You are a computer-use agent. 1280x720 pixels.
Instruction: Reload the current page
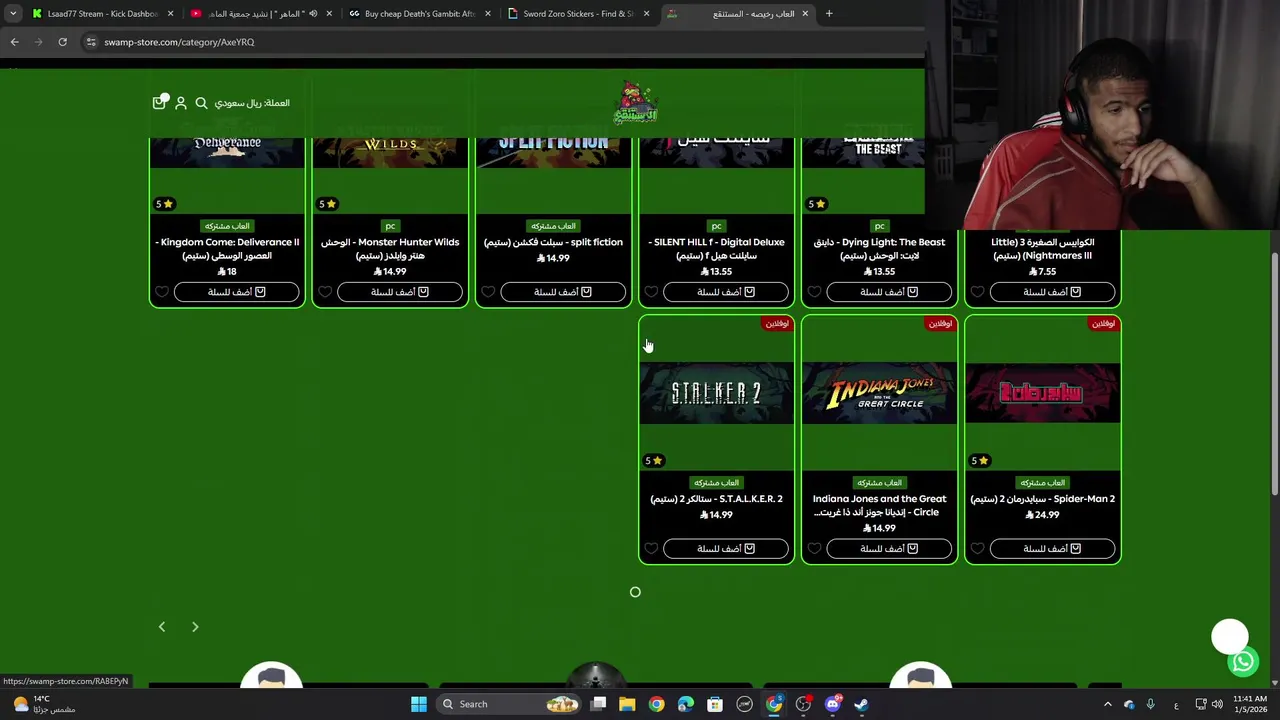pos(62,42)
